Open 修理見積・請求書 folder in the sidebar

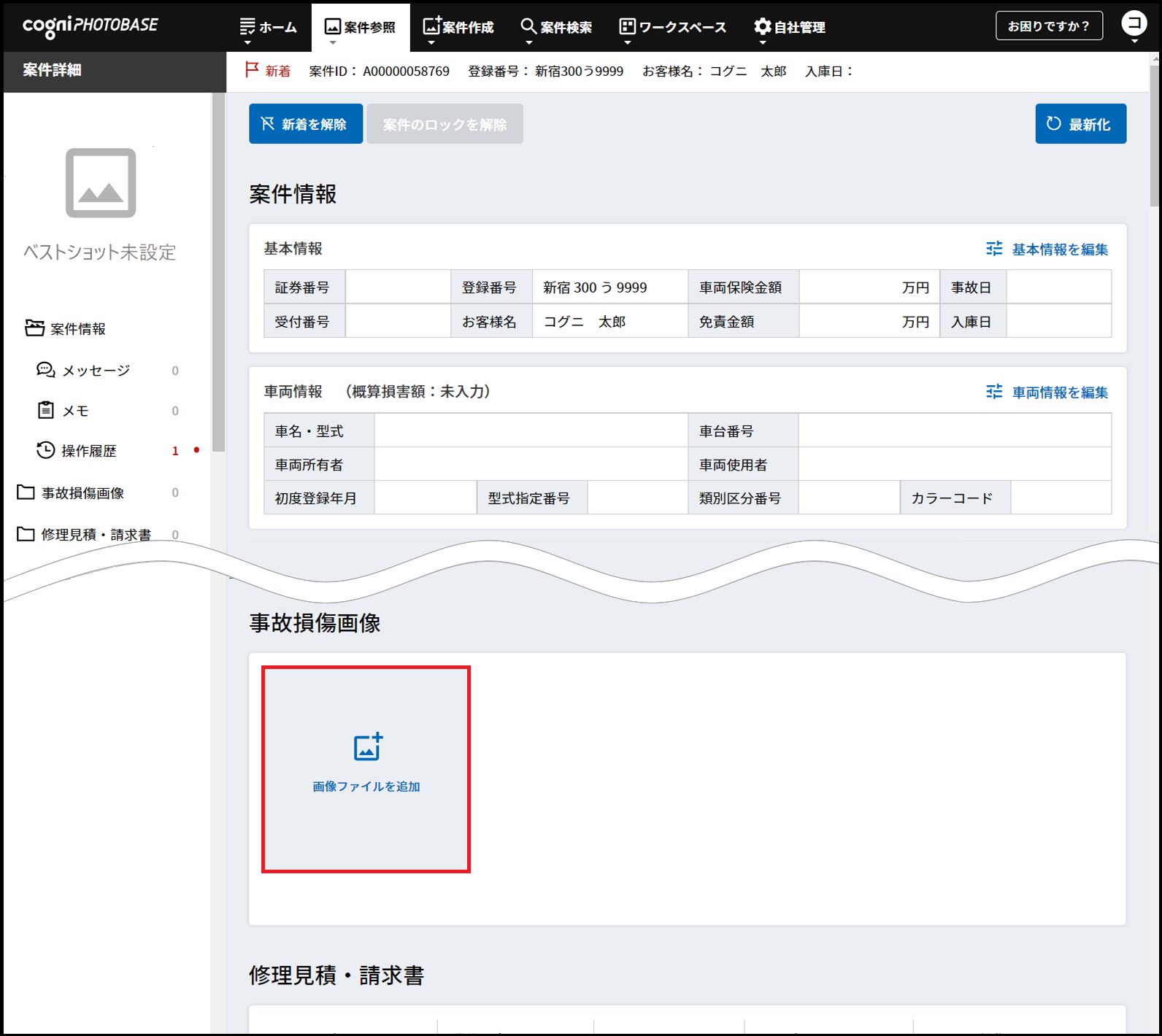point(84,535)
